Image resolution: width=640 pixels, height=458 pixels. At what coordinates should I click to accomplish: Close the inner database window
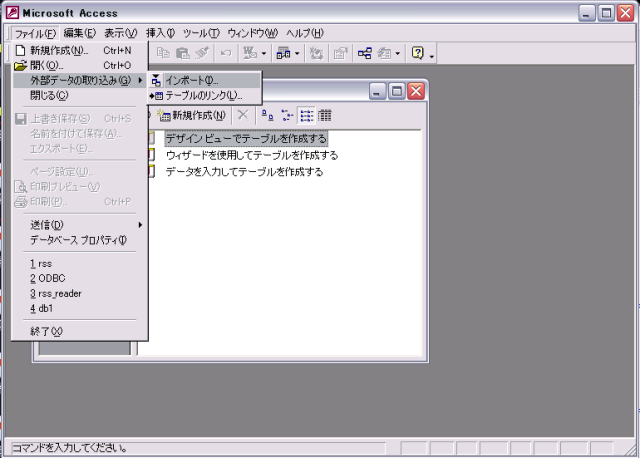tap(416, 91)
